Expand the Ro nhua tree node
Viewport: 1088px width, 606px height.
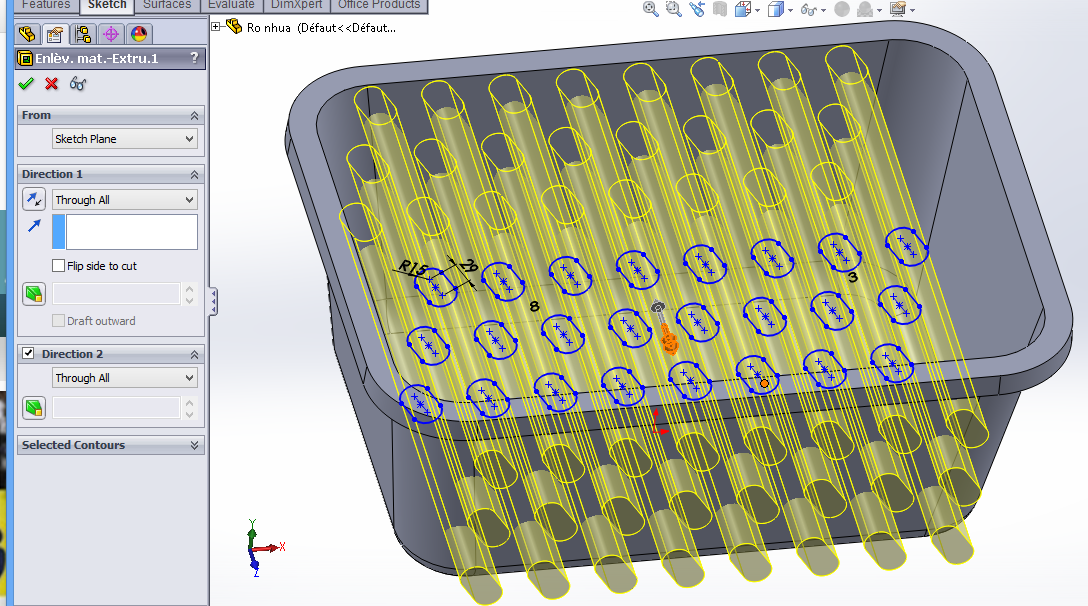tap(216, 27)
